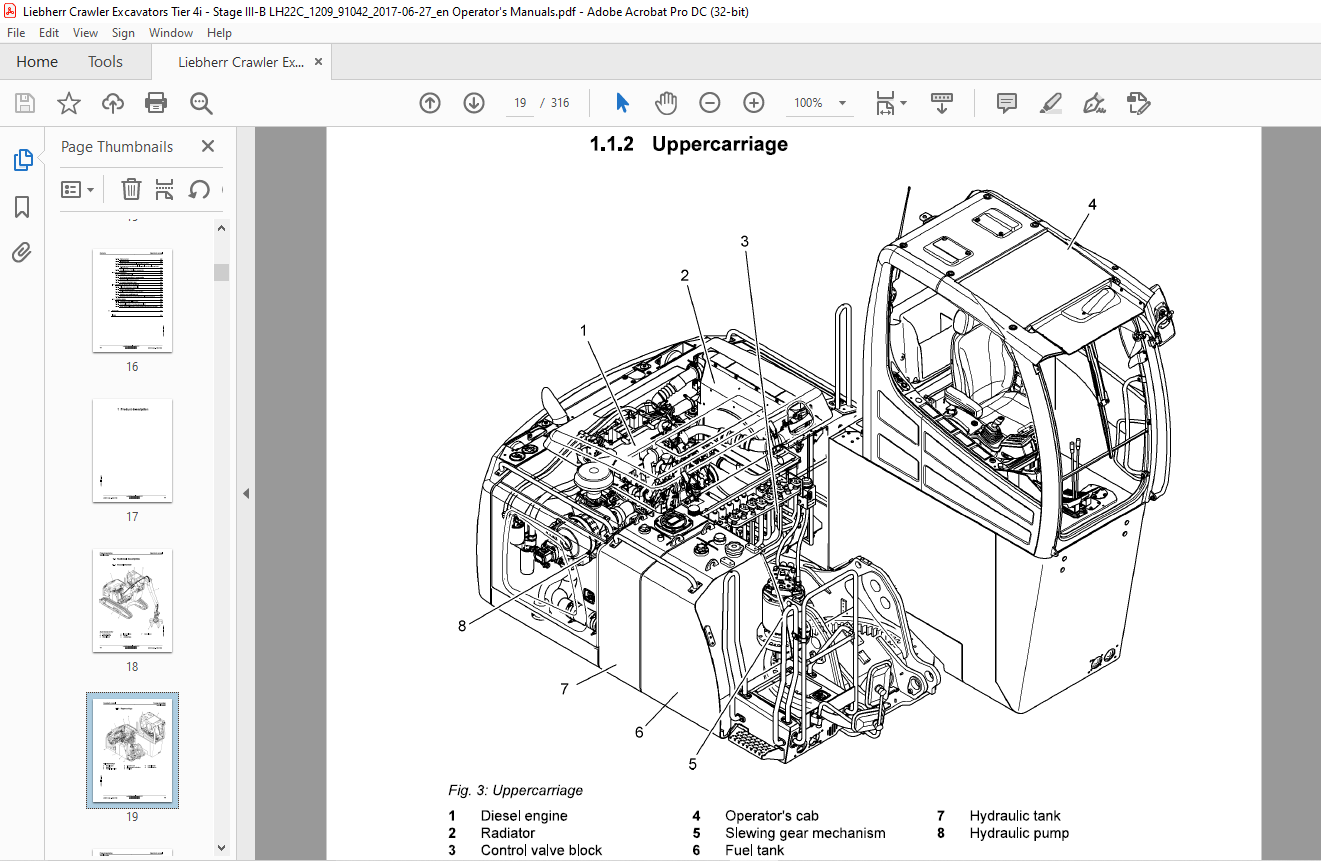Open thumbnail options menu dropdown
1321x861 pixels.
click(77, 189)
